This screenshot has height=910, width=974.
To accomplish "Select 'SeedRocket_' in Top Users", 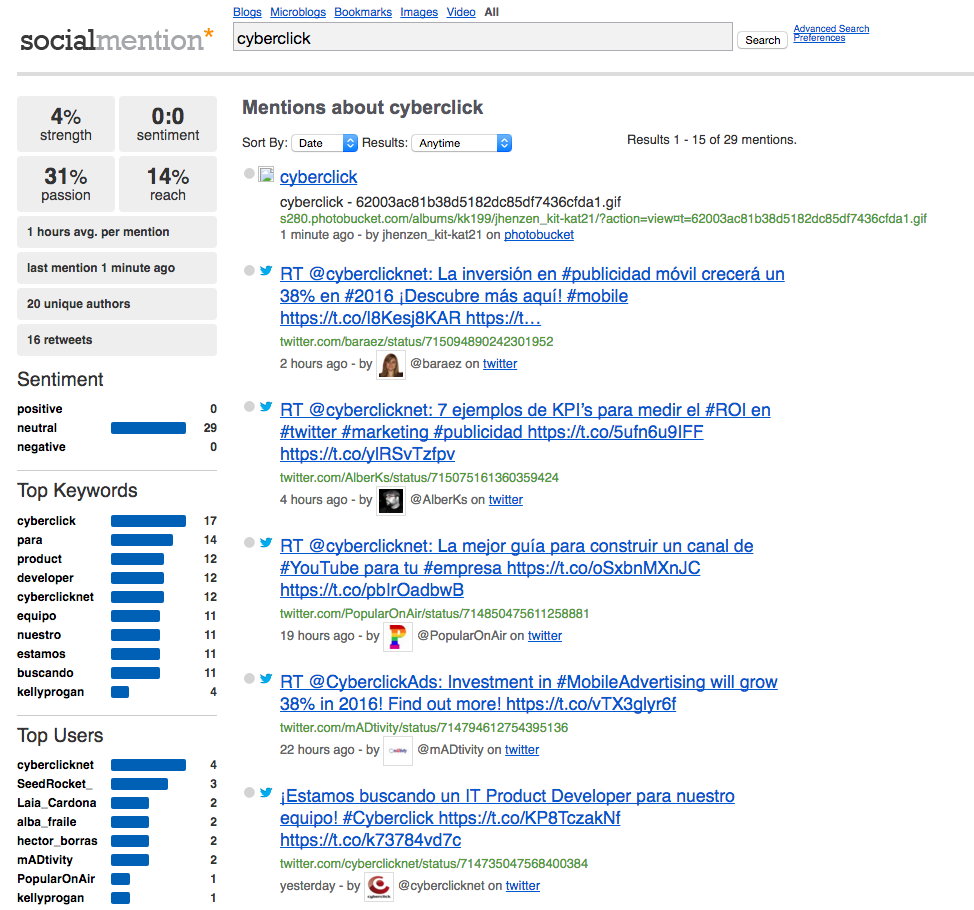I will [x=55, y=784].
